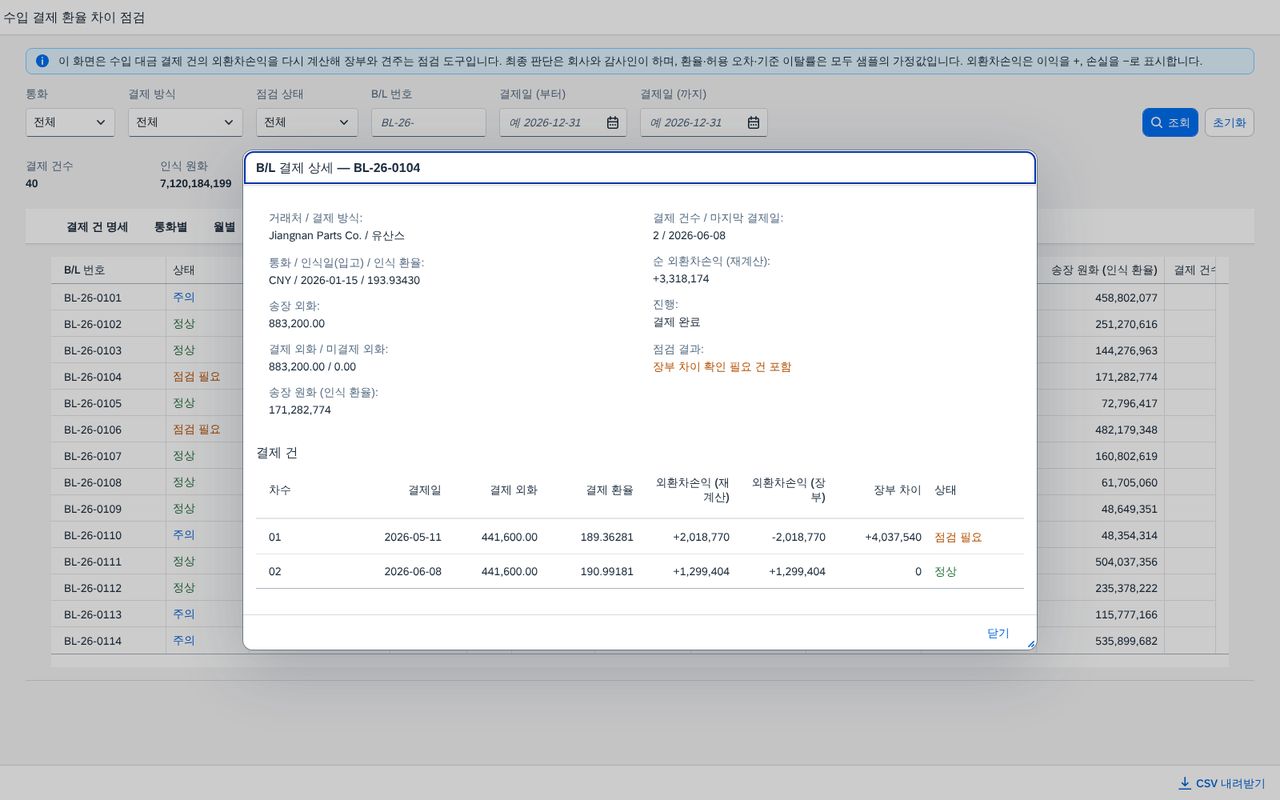Select row BL-26-0102
This screenshot has height=800, width=1280.
tap(633, 324)
